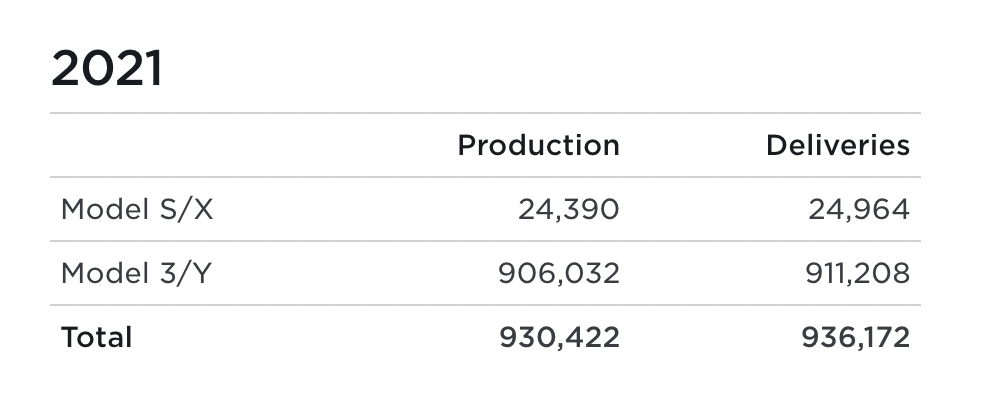This screenshot has height=408, width=996.
Task: Select total deliveries value 936,172
Action: point(855,337)
